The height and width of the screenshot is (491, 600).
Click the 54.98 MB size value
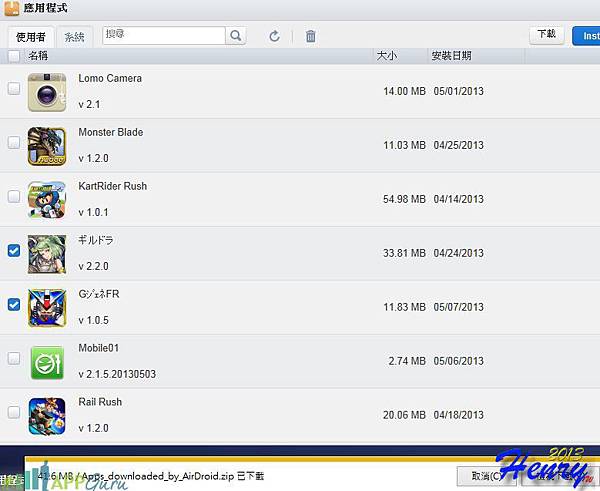click(404, 199)
